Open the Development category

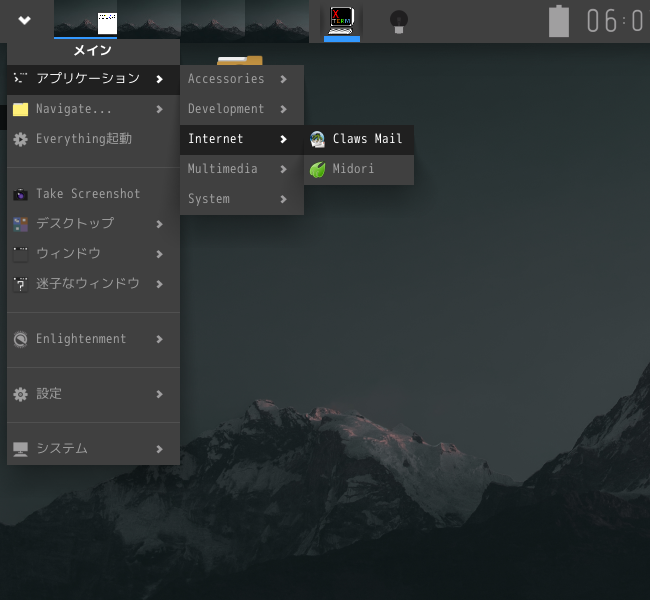tap(242, 109)
